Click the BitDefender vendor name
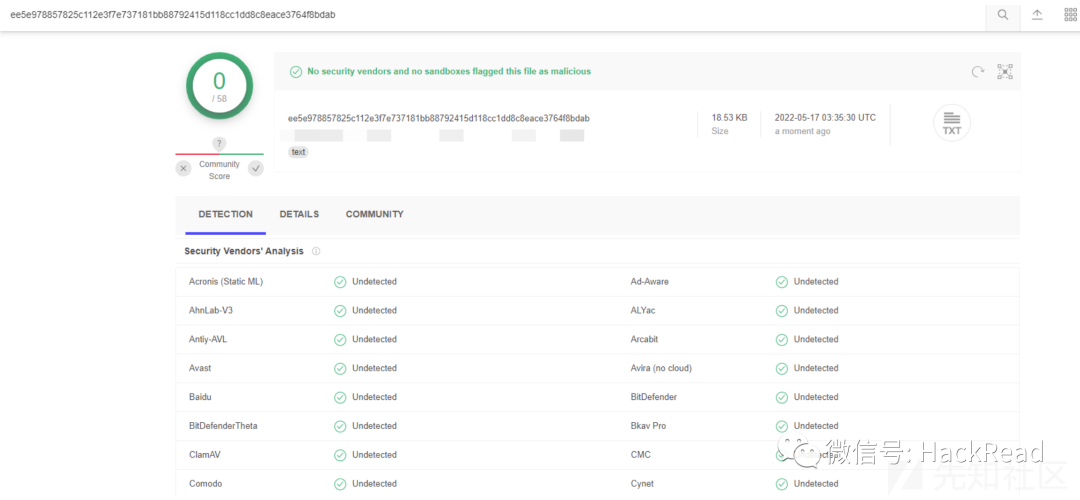The image size is (1080, 500). (x=654, y=397)
